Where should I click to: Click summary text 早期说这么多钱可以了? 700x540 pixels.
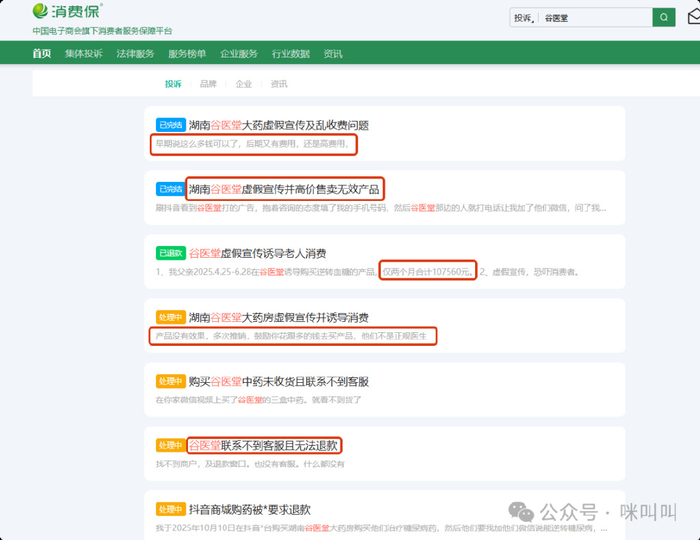tap(252, 144)
